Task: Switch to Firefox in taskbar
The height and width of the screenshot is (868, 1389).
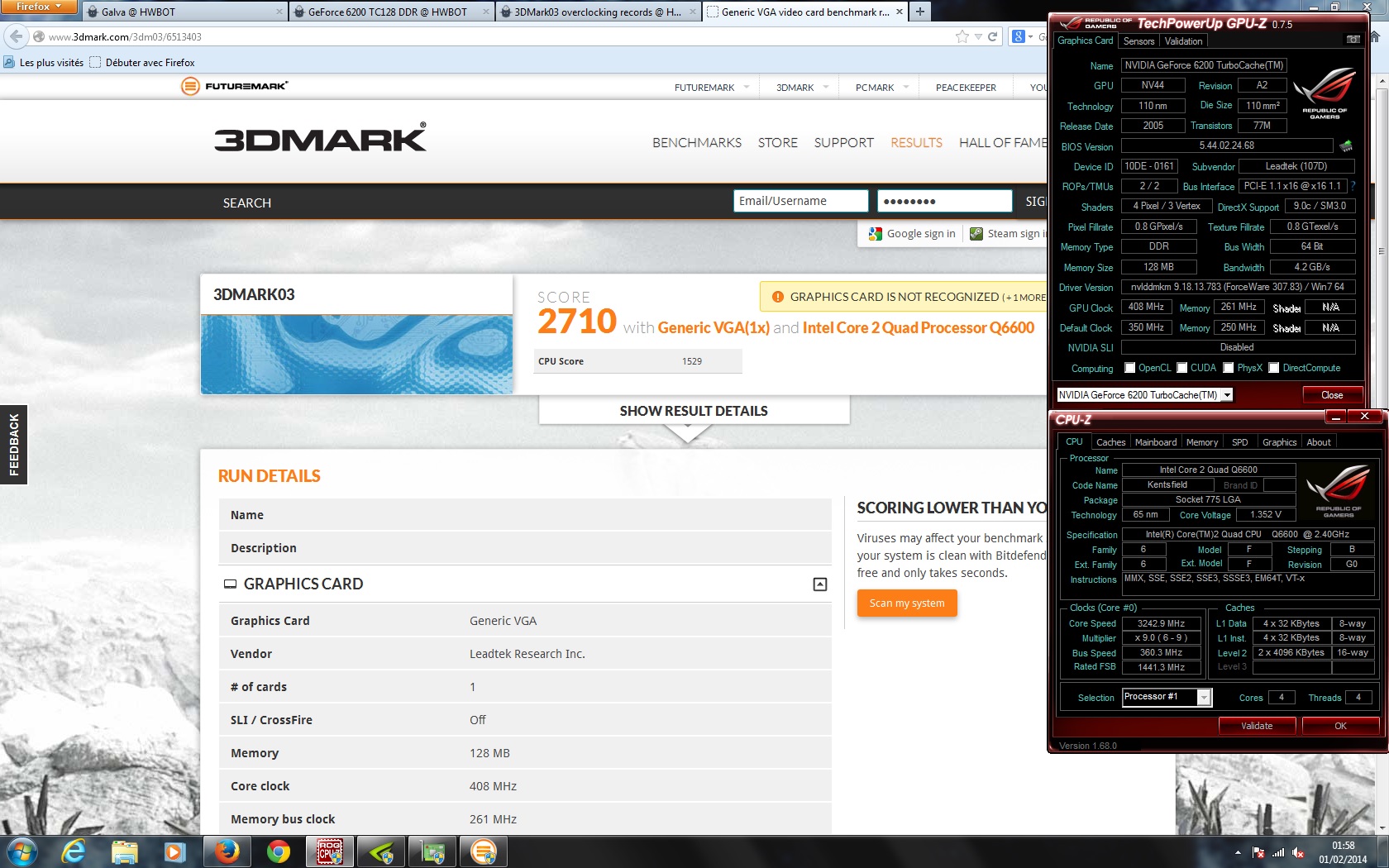Action: pyautogui.click(x=227, y=851)
